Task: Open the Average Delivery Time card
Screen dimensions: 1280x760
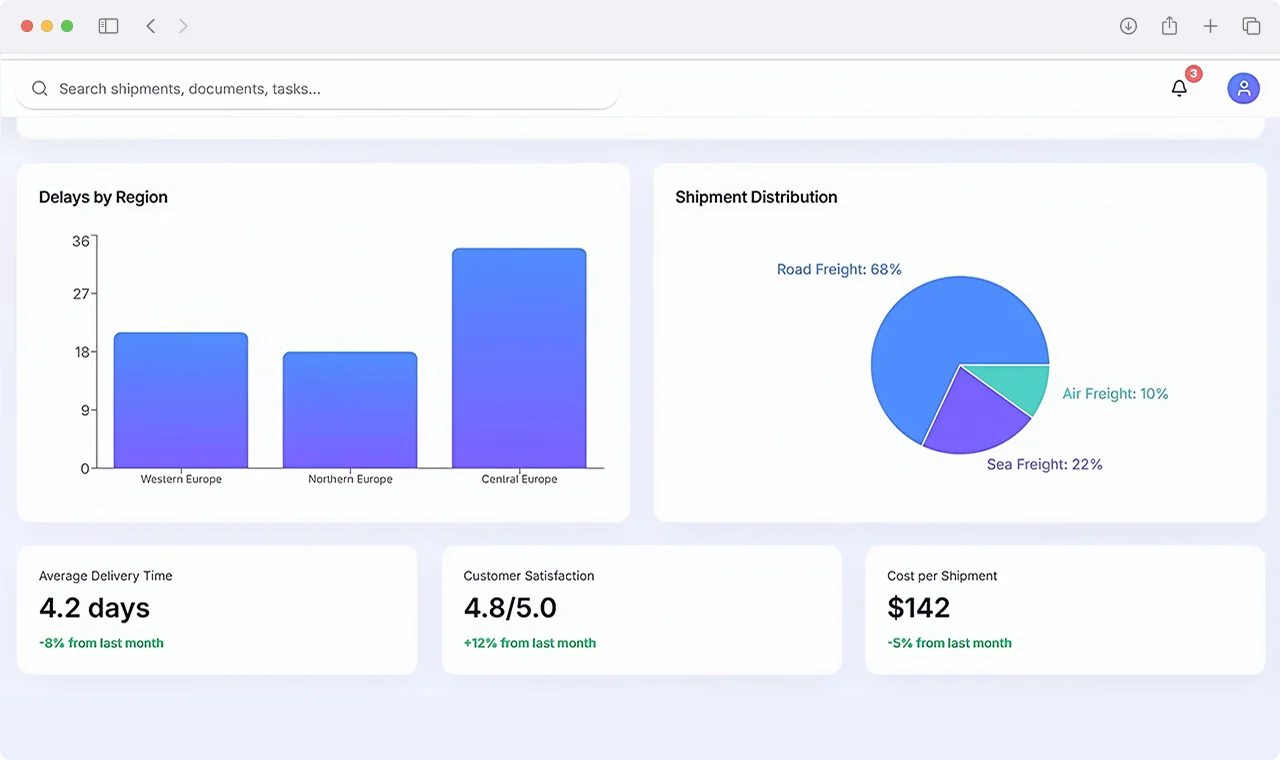Action: click(x=217, y=610)
